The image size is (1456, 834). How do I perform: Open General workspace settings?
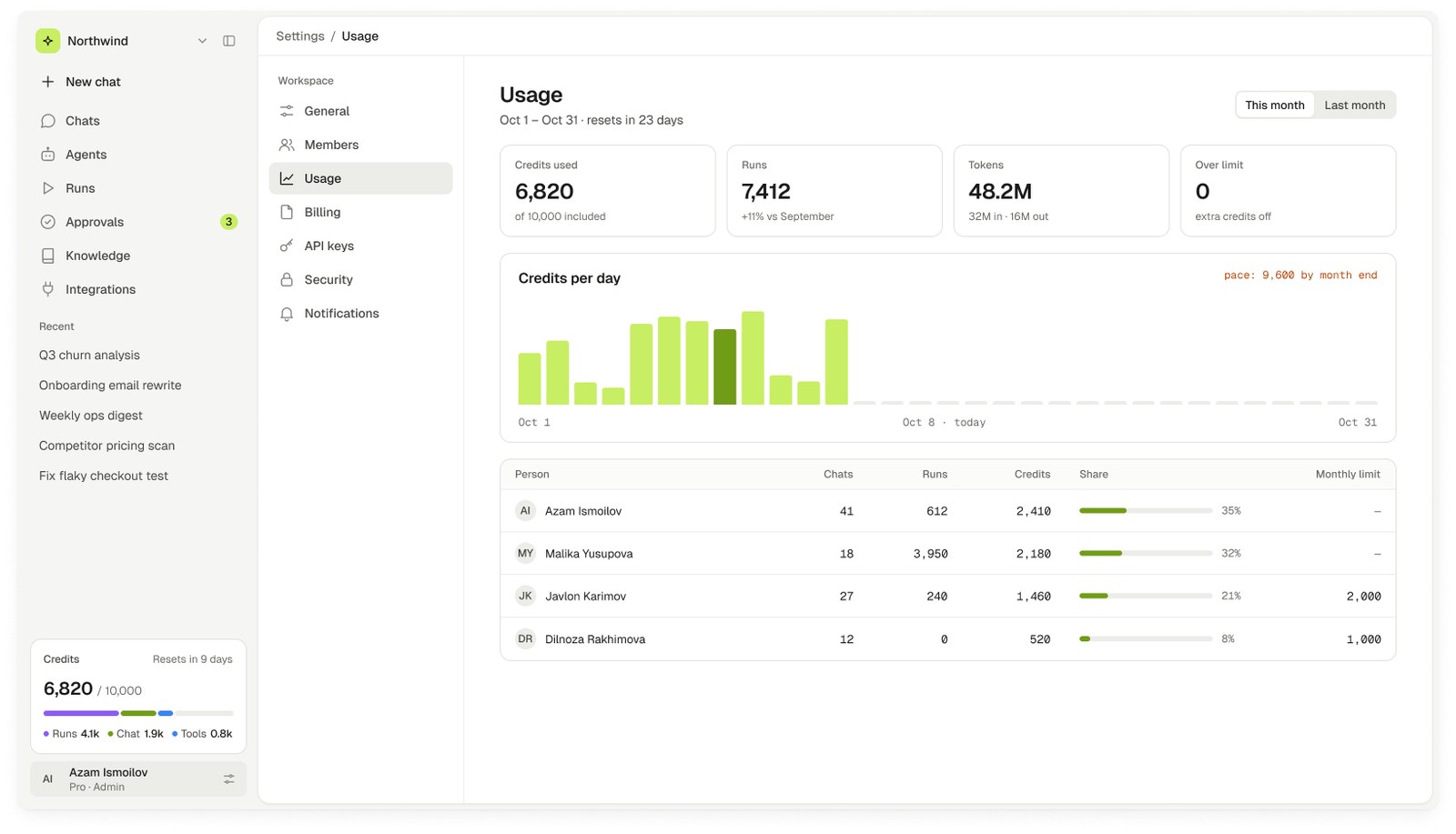point(360,111)
